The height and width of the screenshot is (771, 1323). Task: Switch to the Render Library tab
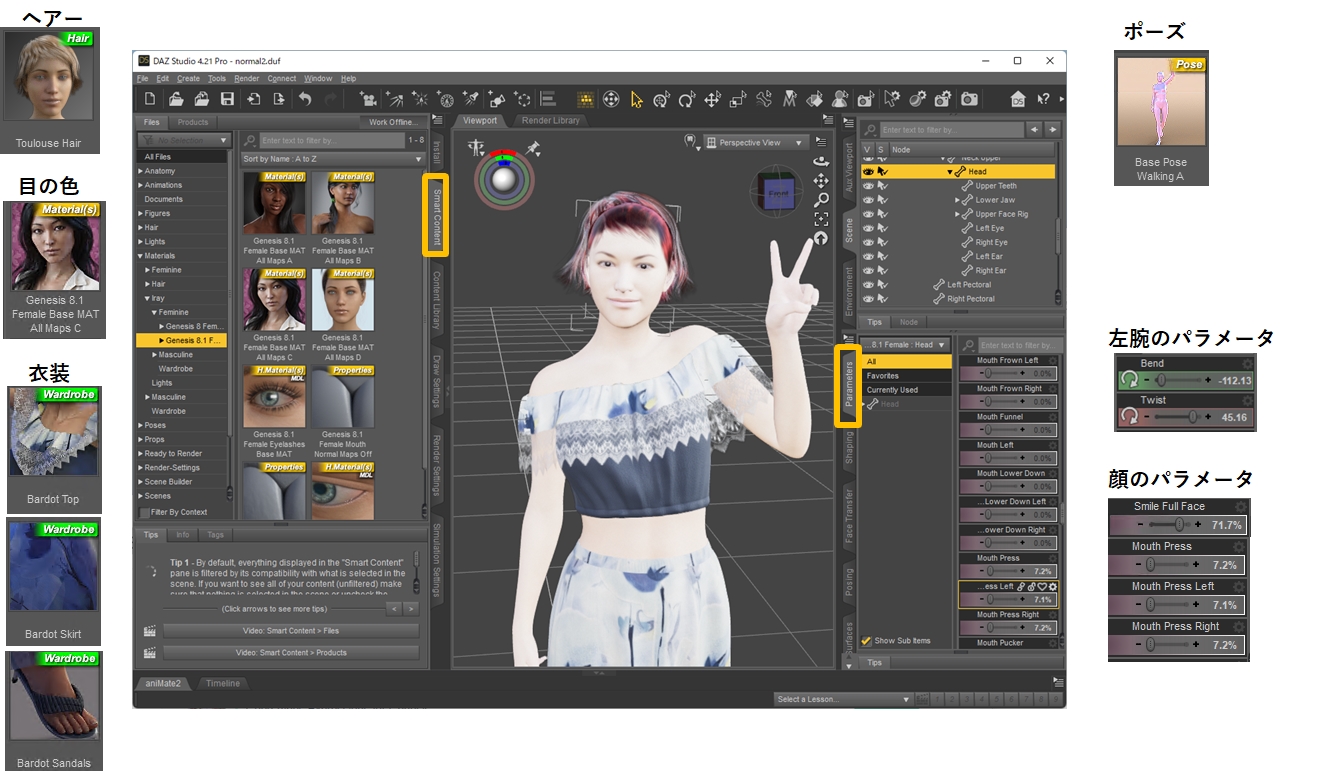coord(550,121)
